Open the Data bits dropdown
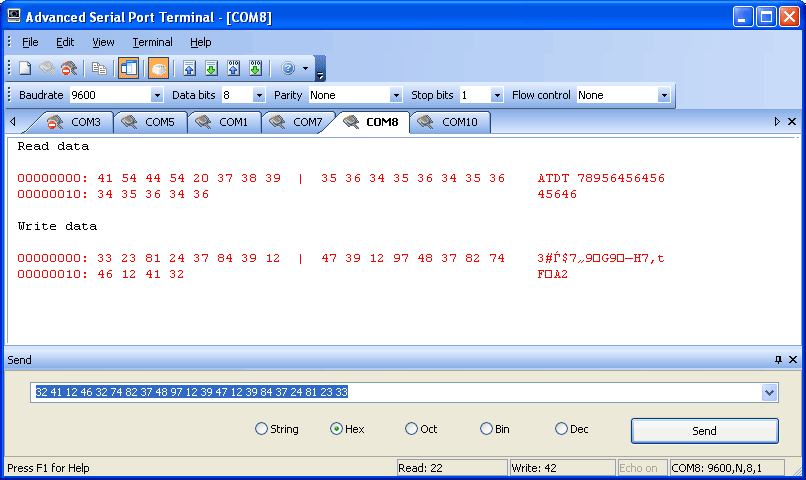This screenshot has width=806, height=480. pyautogui.click(x=259, y=95)
